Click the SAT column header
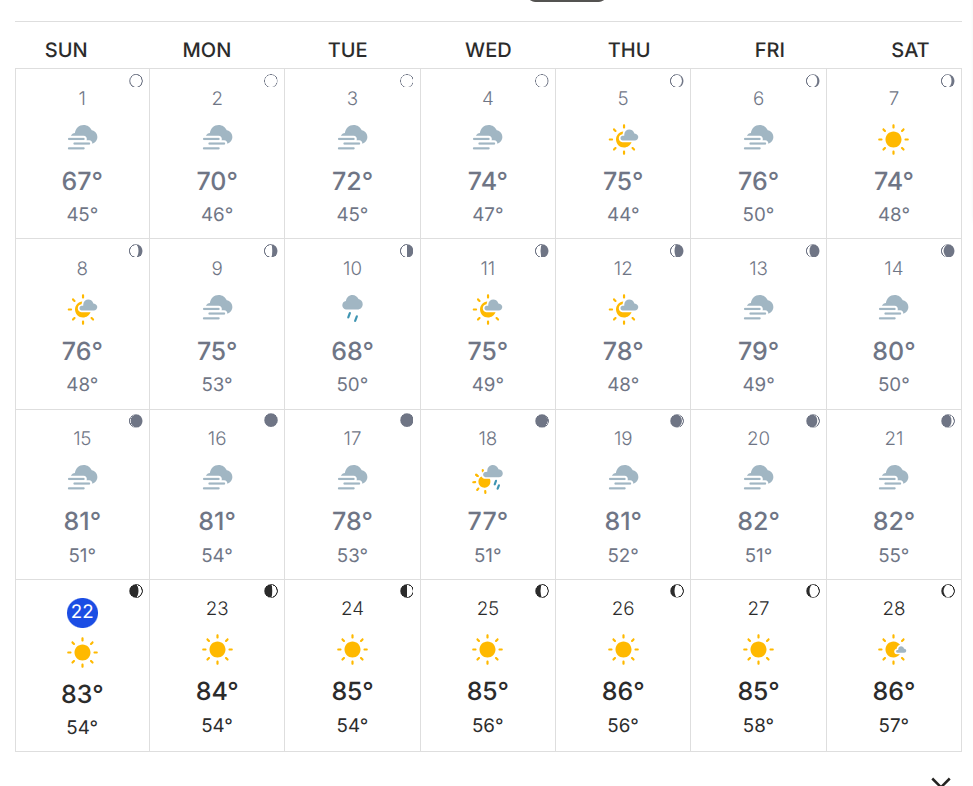The height and width of the screenshot is (786, 973). 910,50
